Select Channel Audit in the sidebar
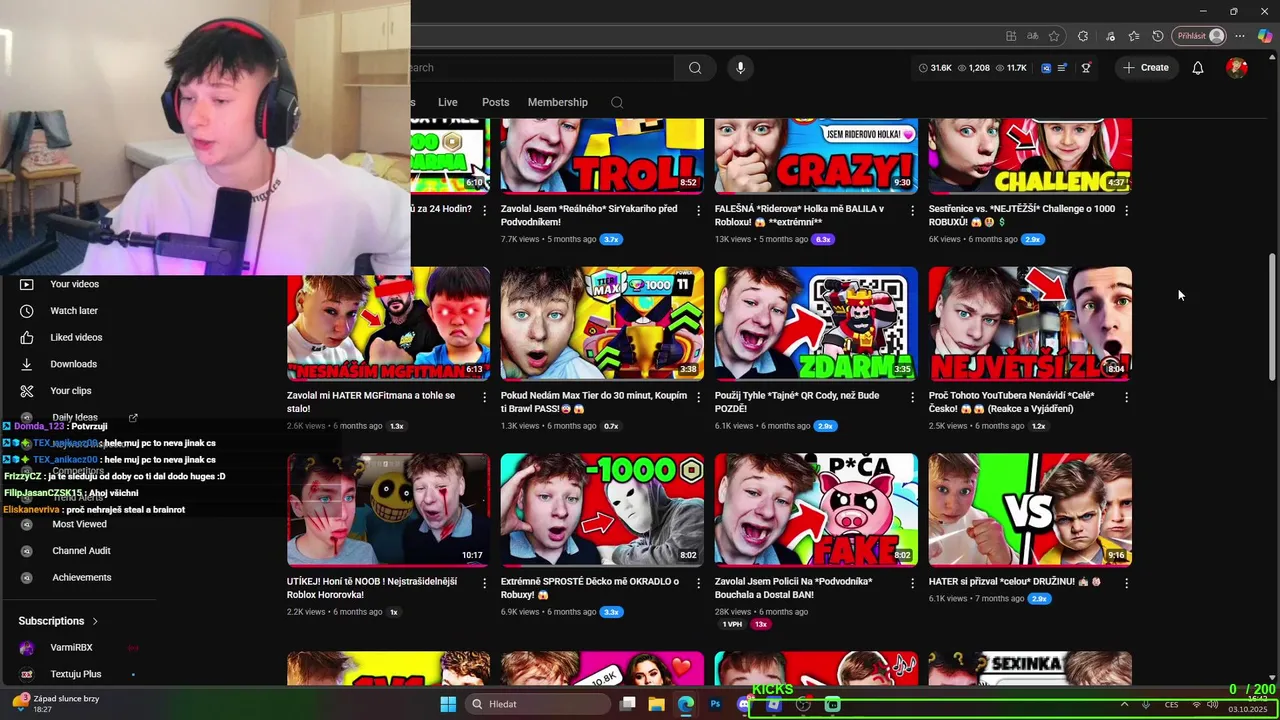 [81, 551]
